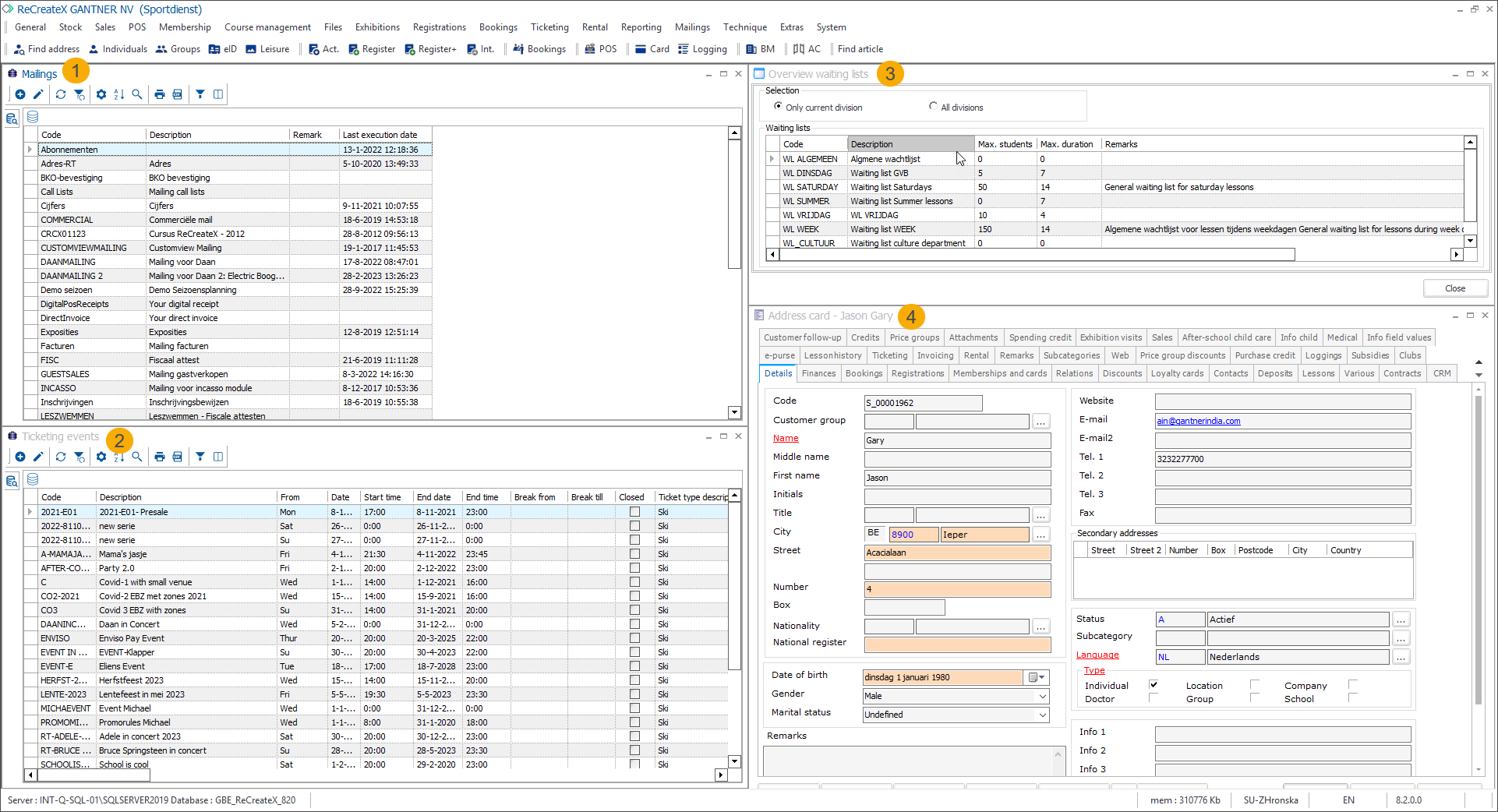Select the All divisions radio button
This screenshot has width=1498, height=812.
[933, 107]
